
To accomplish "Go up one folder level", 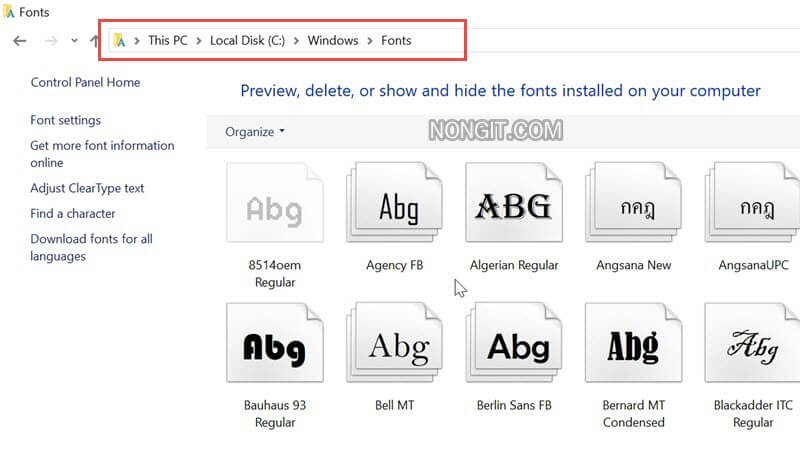I will tap(94, 41).
